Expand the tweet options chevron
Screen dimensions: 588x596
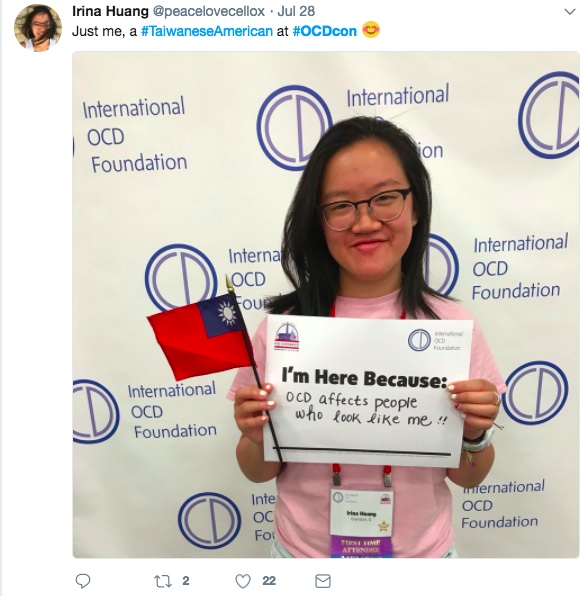click(x=570, y=12)
